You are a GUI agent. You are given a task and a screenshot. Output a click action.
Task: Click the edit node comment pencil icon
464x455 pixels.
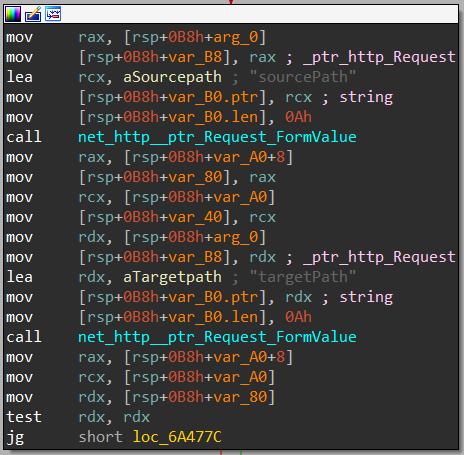[33, 14]
